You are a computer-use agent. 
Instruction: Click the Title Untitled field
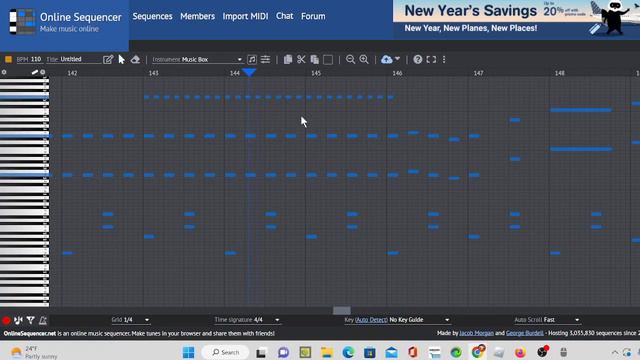[73, 60]
